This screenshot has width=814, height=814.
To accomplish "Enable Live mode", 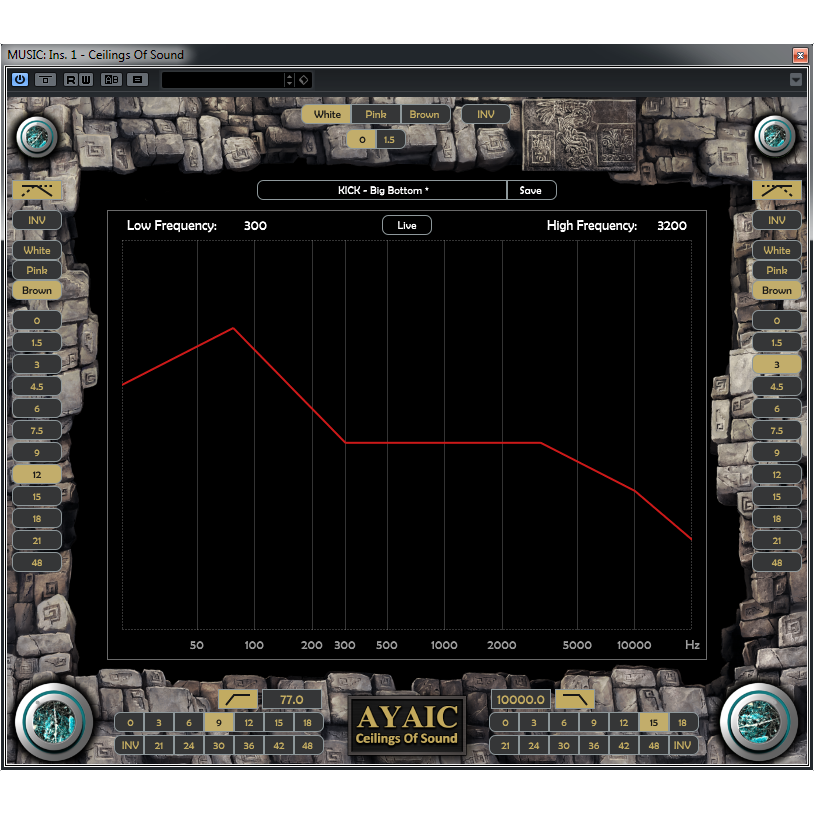I will coord(406,225).
